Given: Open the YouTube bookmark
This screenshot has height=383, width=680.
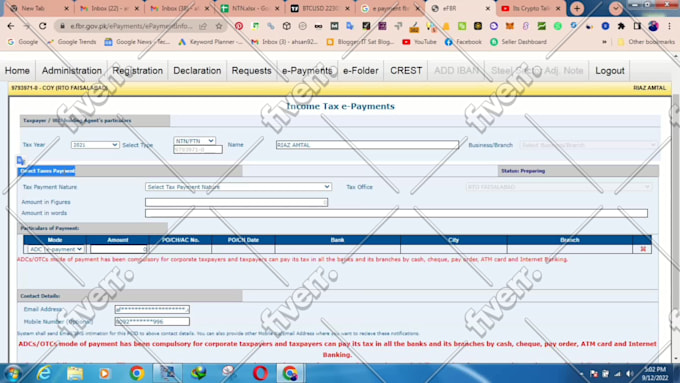Looking at the screenshot, I should pyautogui.click(x=419, y=42).
